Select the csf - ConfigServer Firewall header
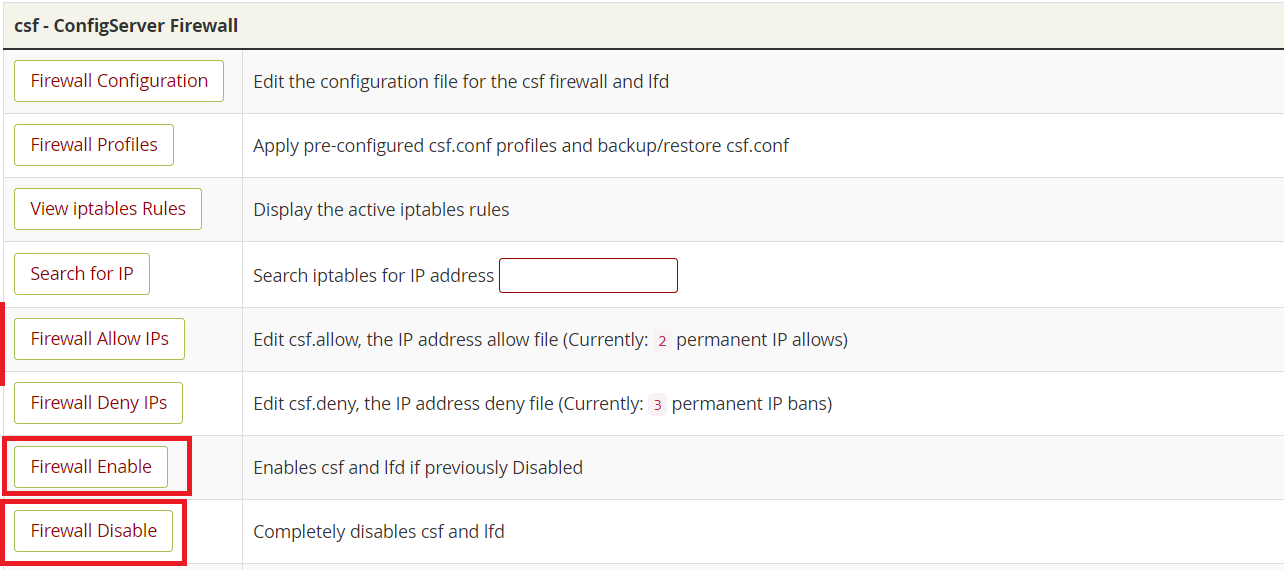This screenshot has width=1284, height=580. point(126,25)
